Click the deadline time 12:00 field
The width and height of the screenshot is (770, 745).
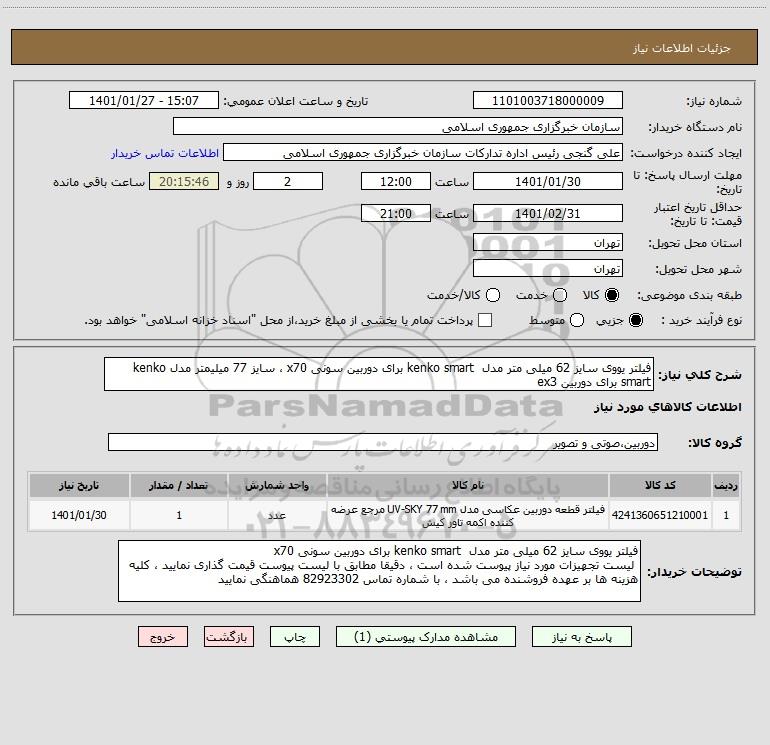click(x=396, y=181)
